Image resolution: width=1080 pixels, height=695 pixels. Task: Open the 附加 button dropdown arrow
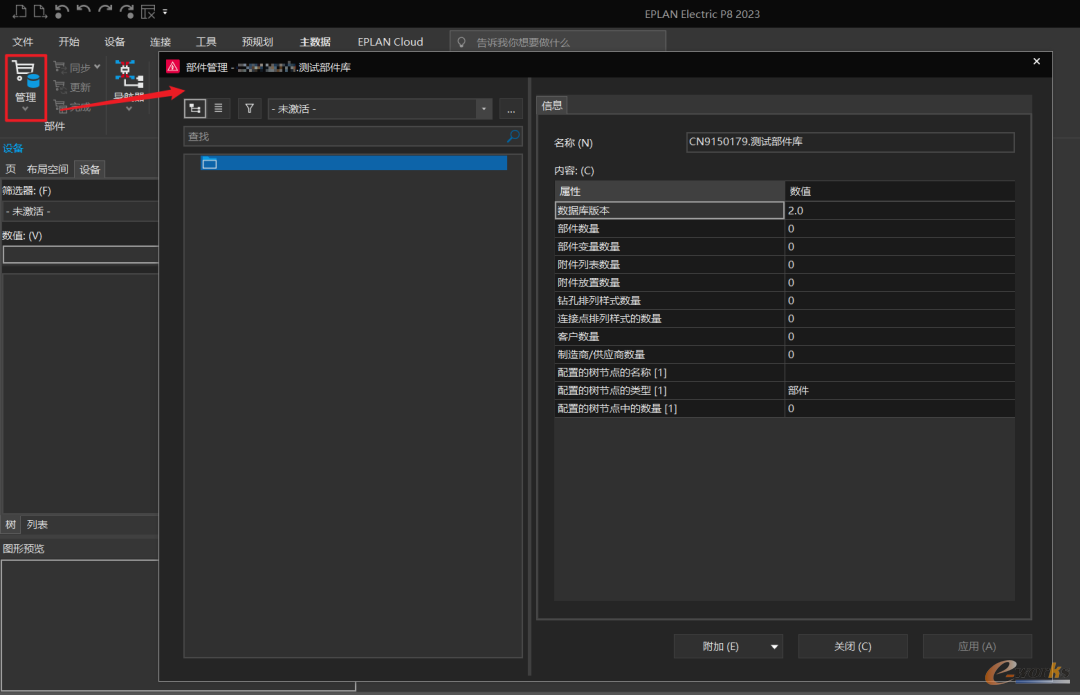[774, 647]
